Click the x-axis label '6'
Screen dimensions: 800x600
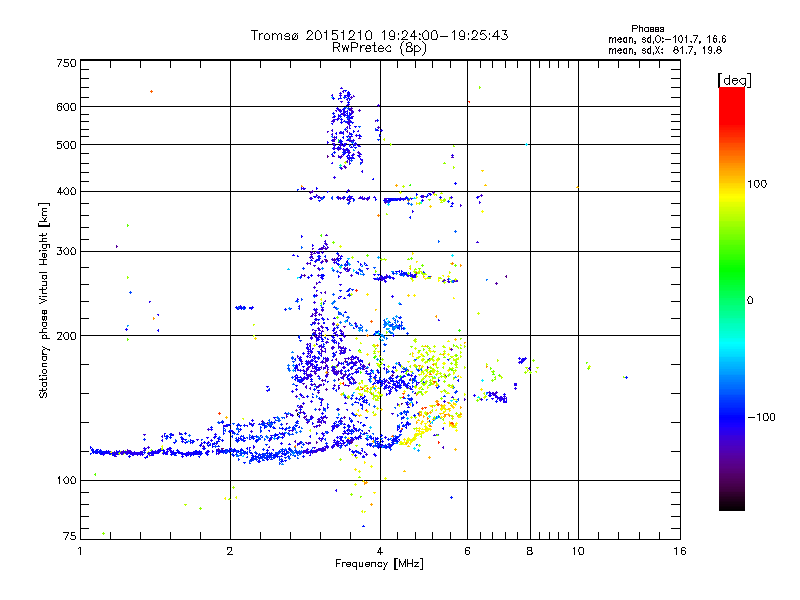467,551
